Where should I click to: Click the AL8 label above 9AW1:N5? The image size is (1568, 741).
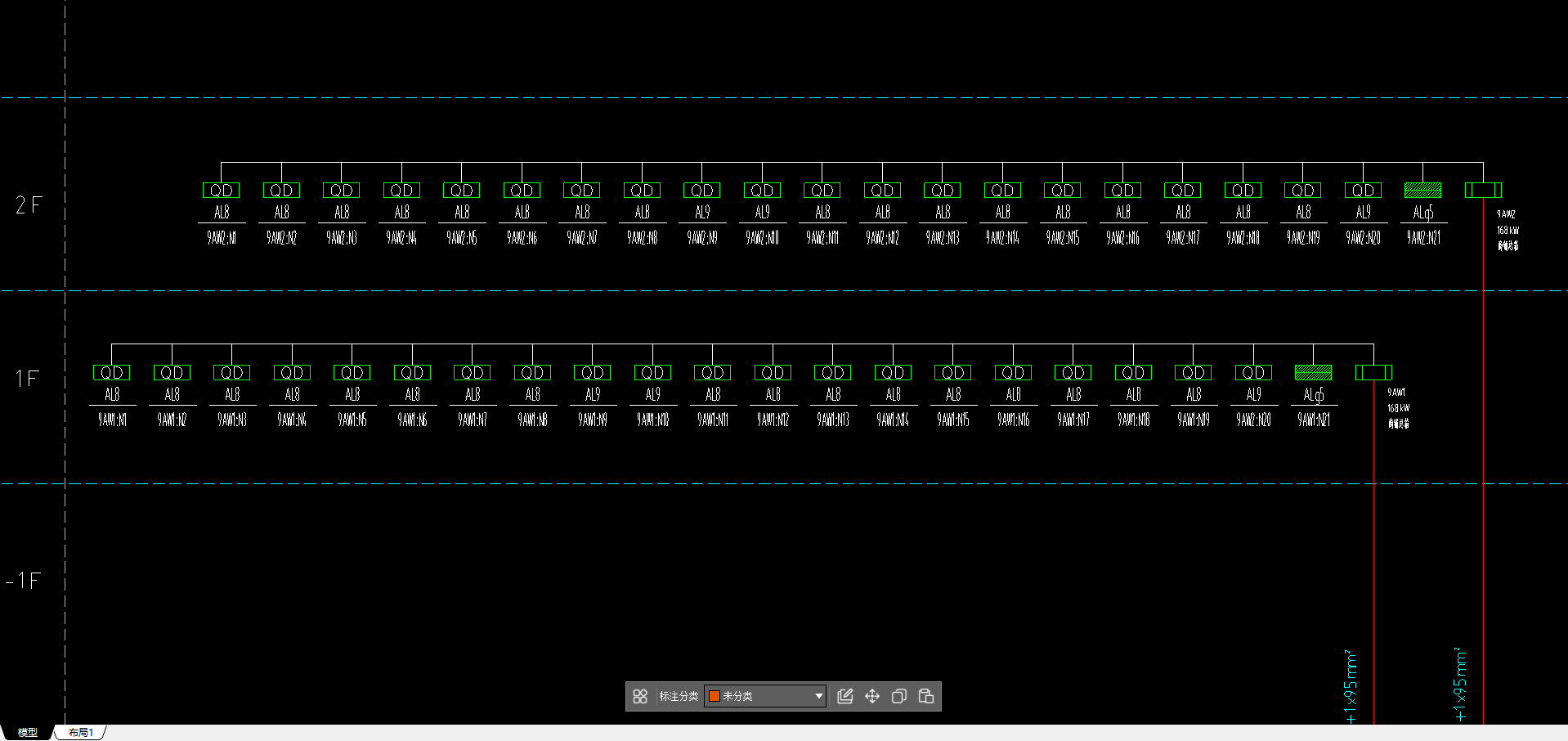352,394
